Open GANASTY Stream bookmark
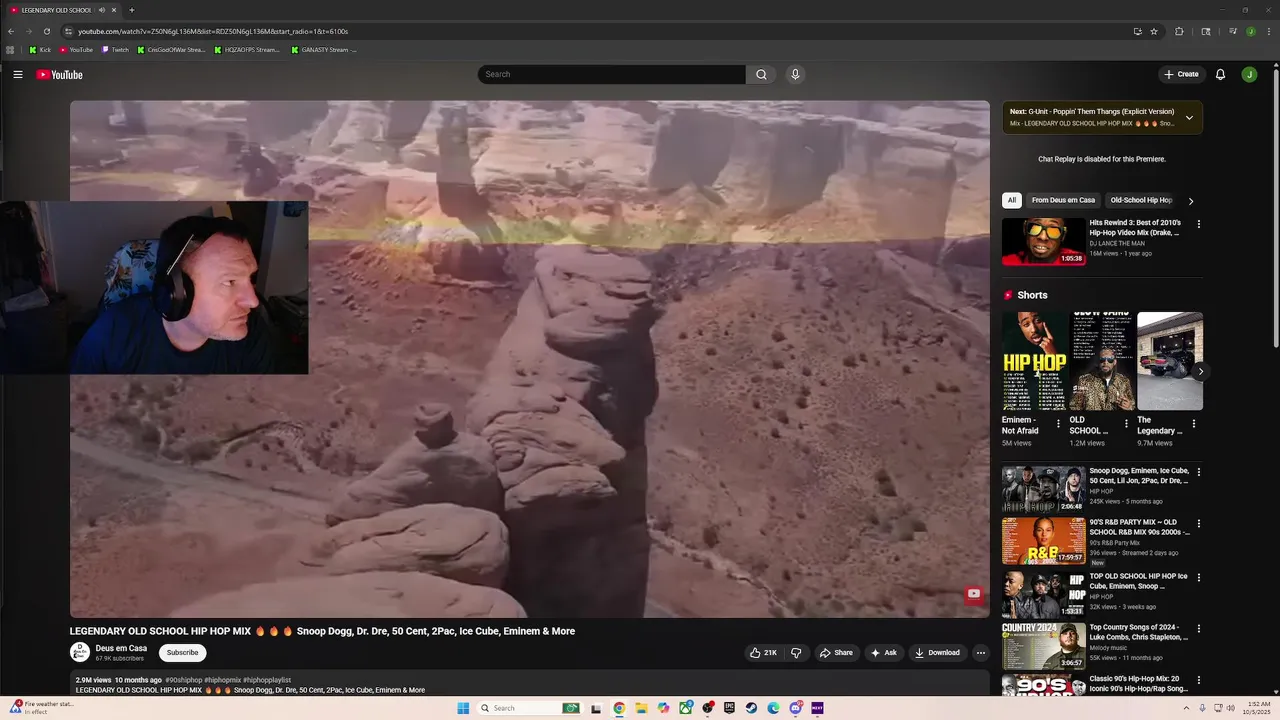 [x=323, y=49]
